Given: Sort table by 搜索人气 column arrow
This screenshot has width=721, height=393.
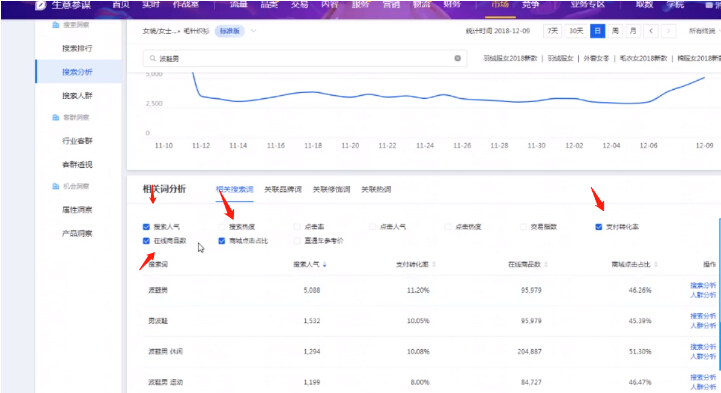Looking at the screenshot, I should coord(325,264).
